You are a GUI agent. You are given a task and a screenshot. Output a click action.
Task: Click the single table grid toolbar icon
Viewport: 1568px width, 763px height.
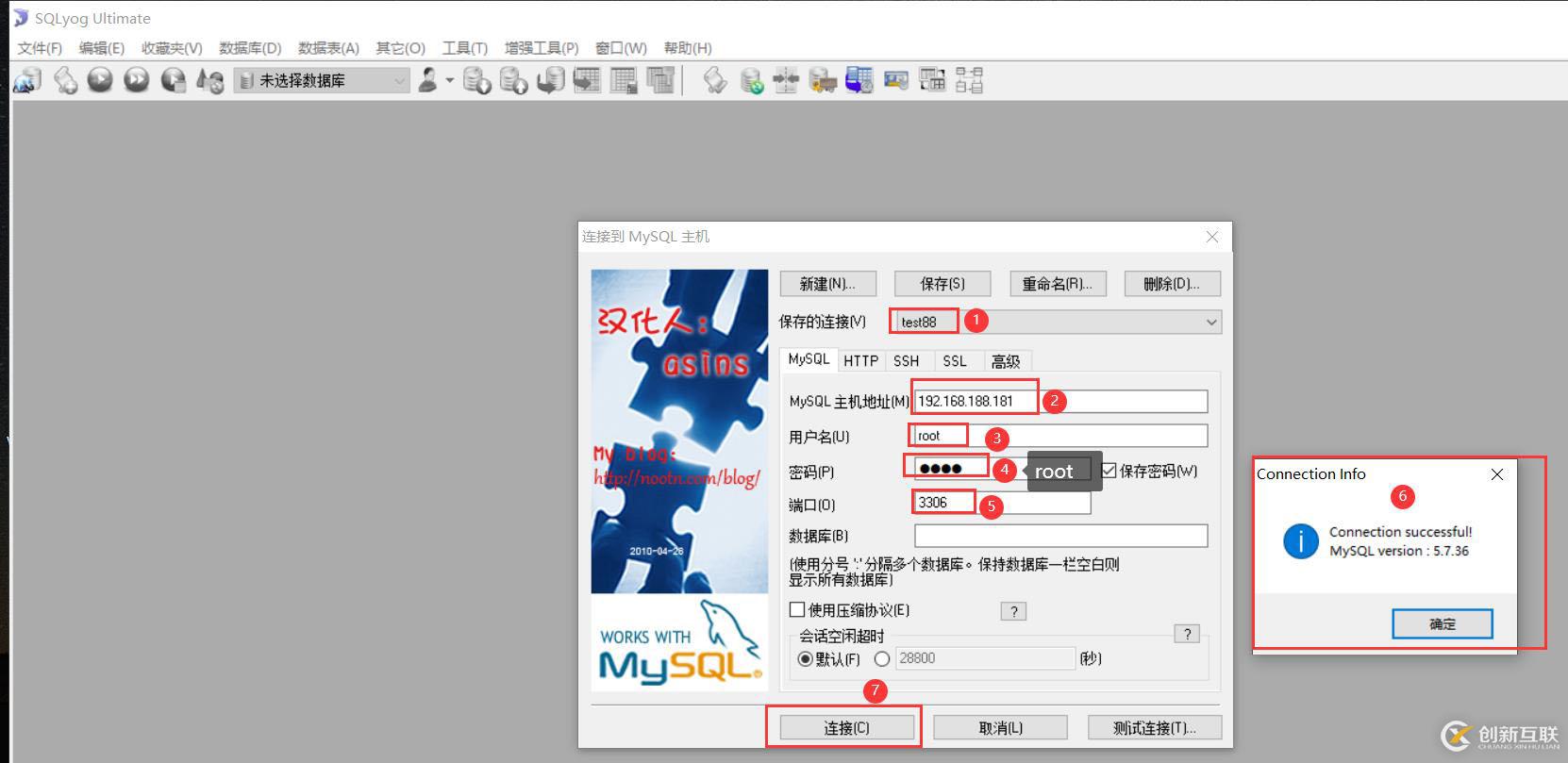[x=624, y=81]
